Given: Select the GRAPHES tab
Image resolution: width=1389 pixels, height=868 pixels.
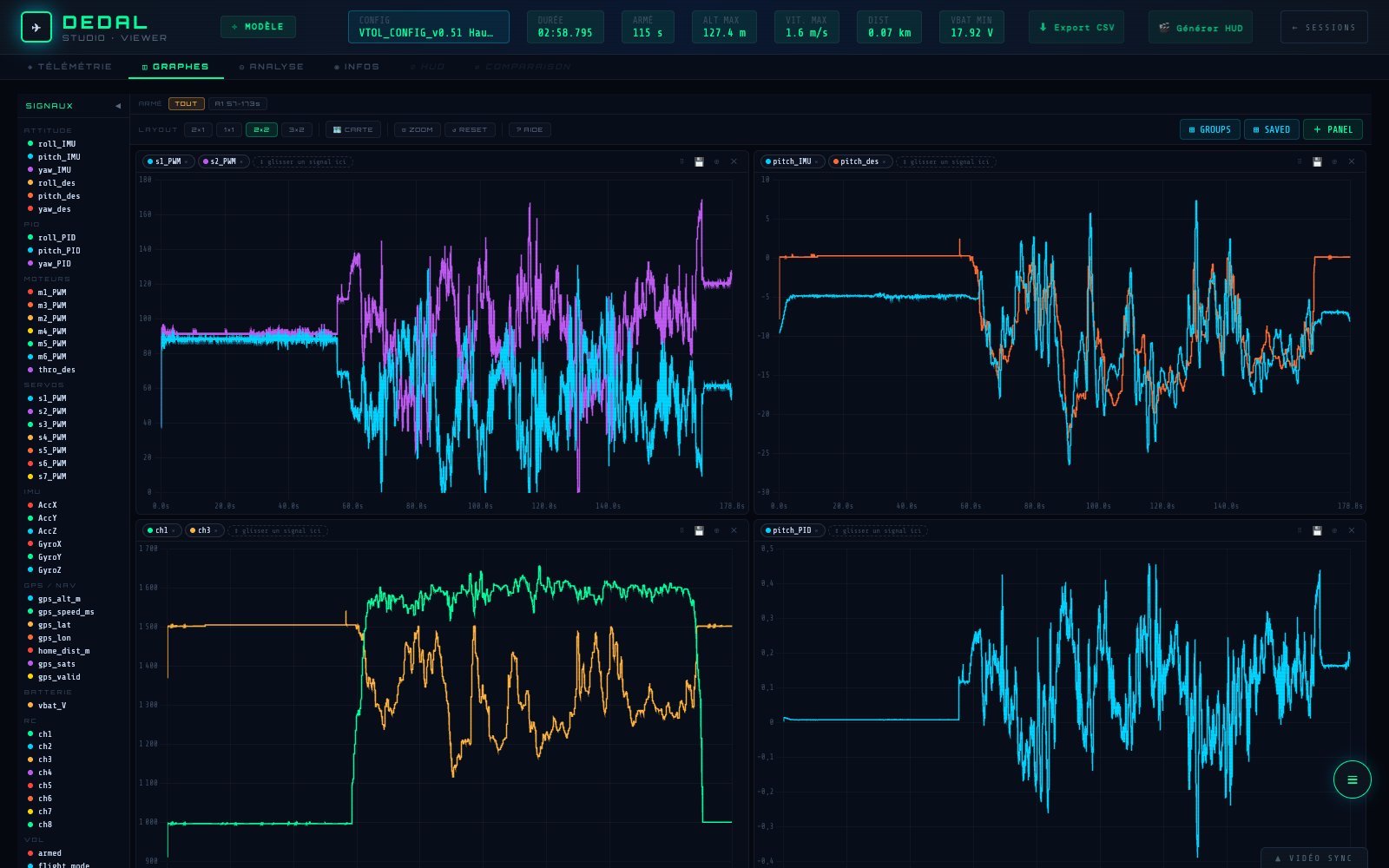Looking at the screenshot, I should point(175,67).
